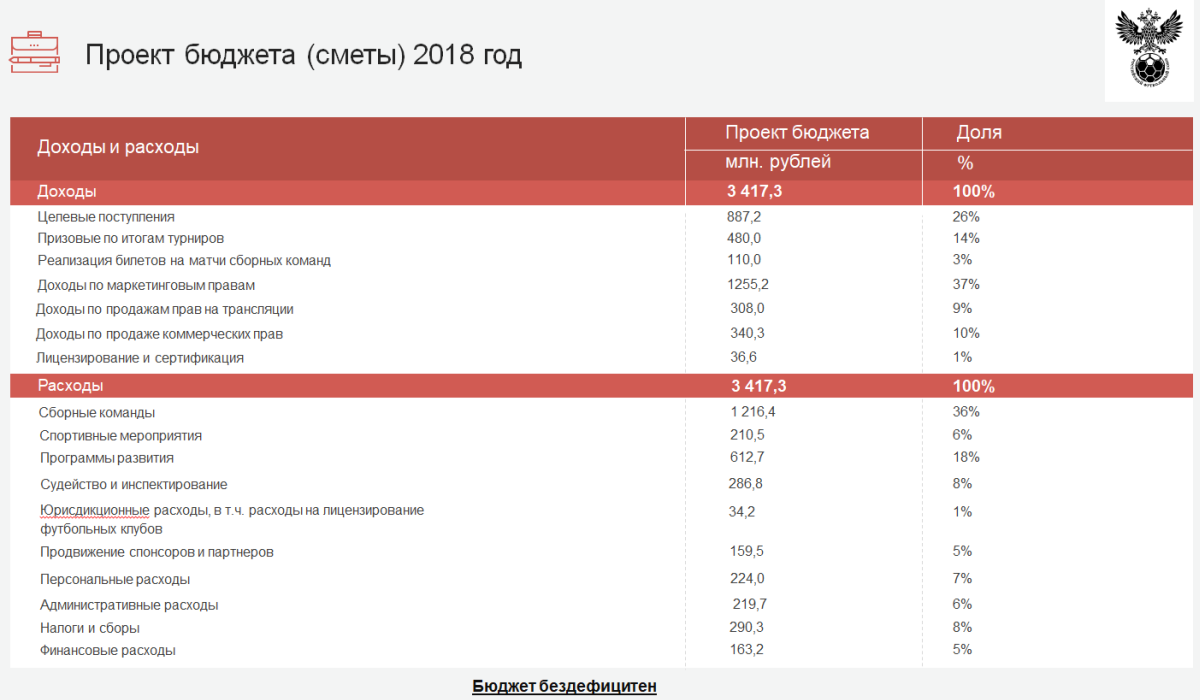The height and width of the screenshot is (700, 1200).
Task: Select the 'Целевые поступления' row label
Action: [106, 217]
